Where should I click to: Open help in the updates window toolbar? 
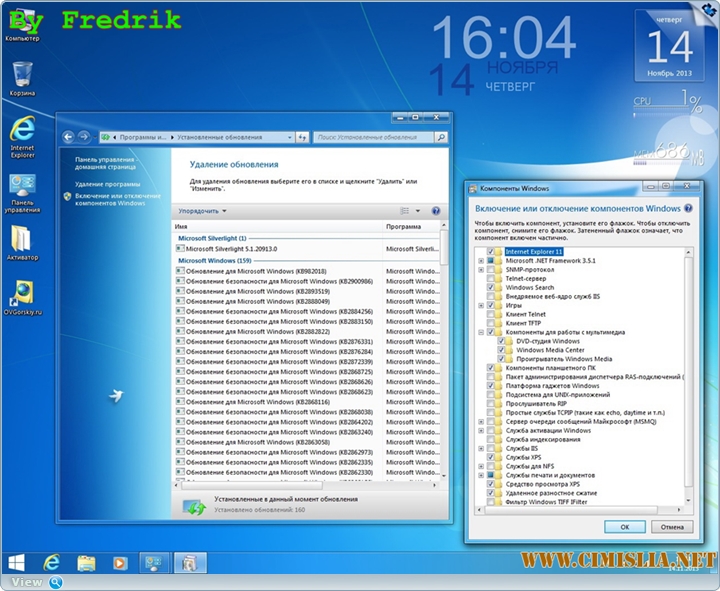436,211
